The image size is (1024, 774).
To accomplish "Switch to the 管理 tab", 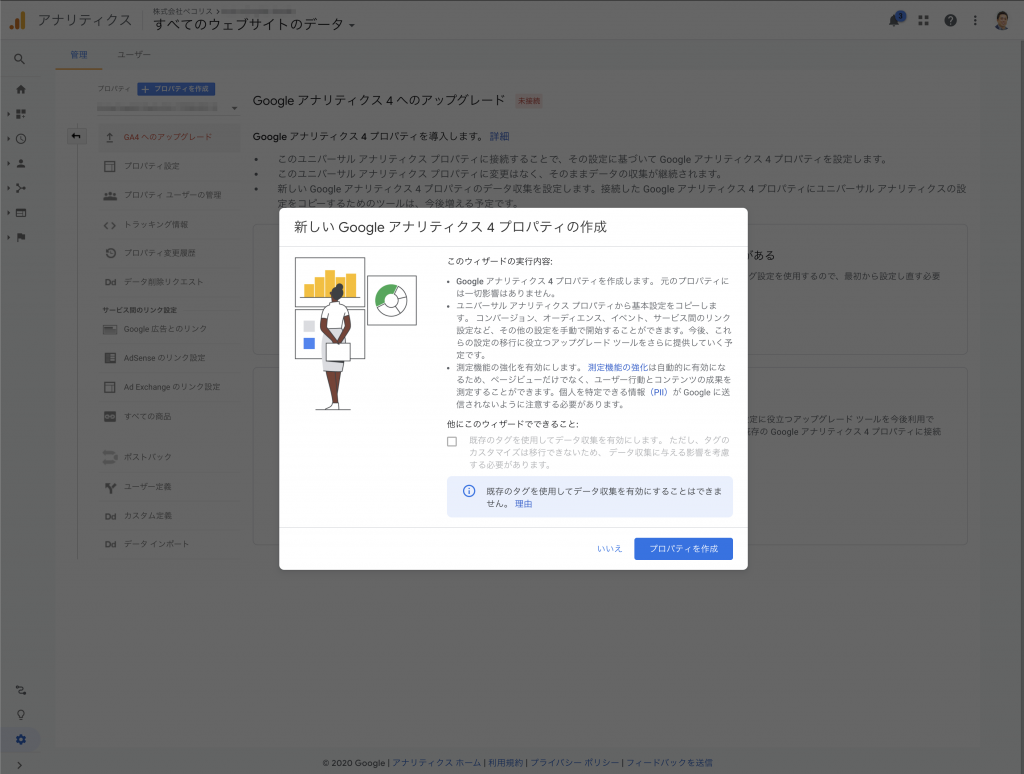I will click(x=79, y=55).
